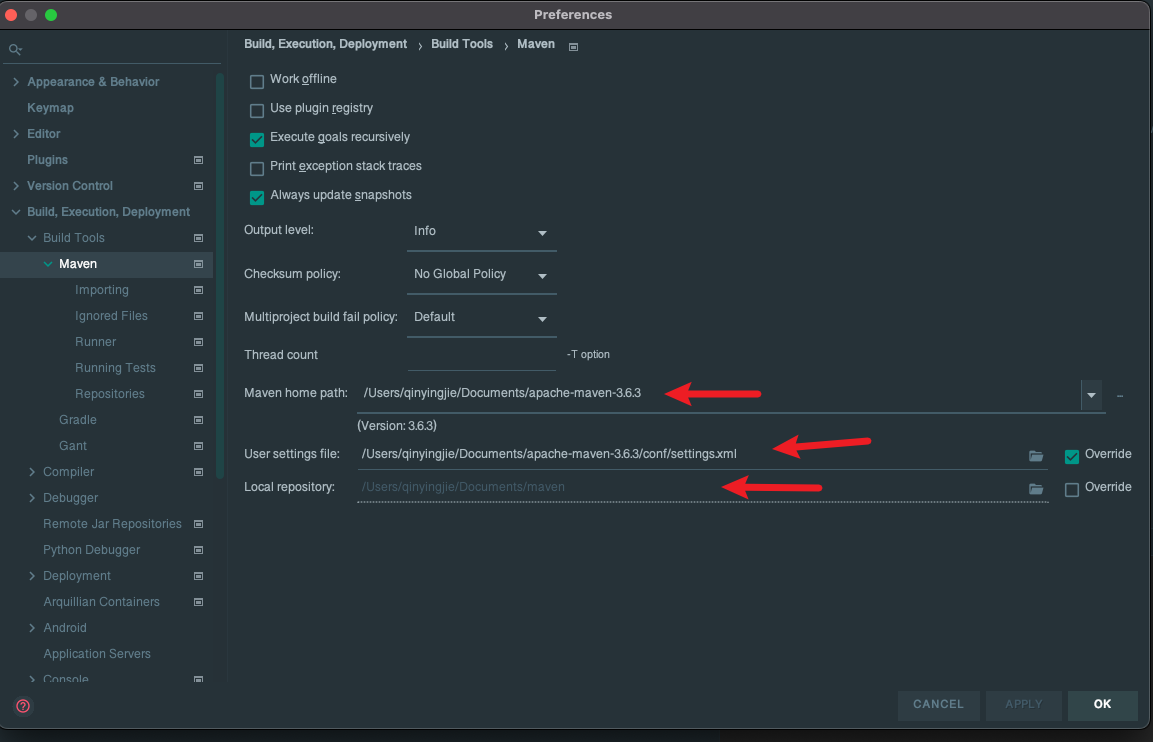This screenshot has width=1153, height=742.
Task: Click the folder icon for User settings file
Action: click(x=1036, y=456)
